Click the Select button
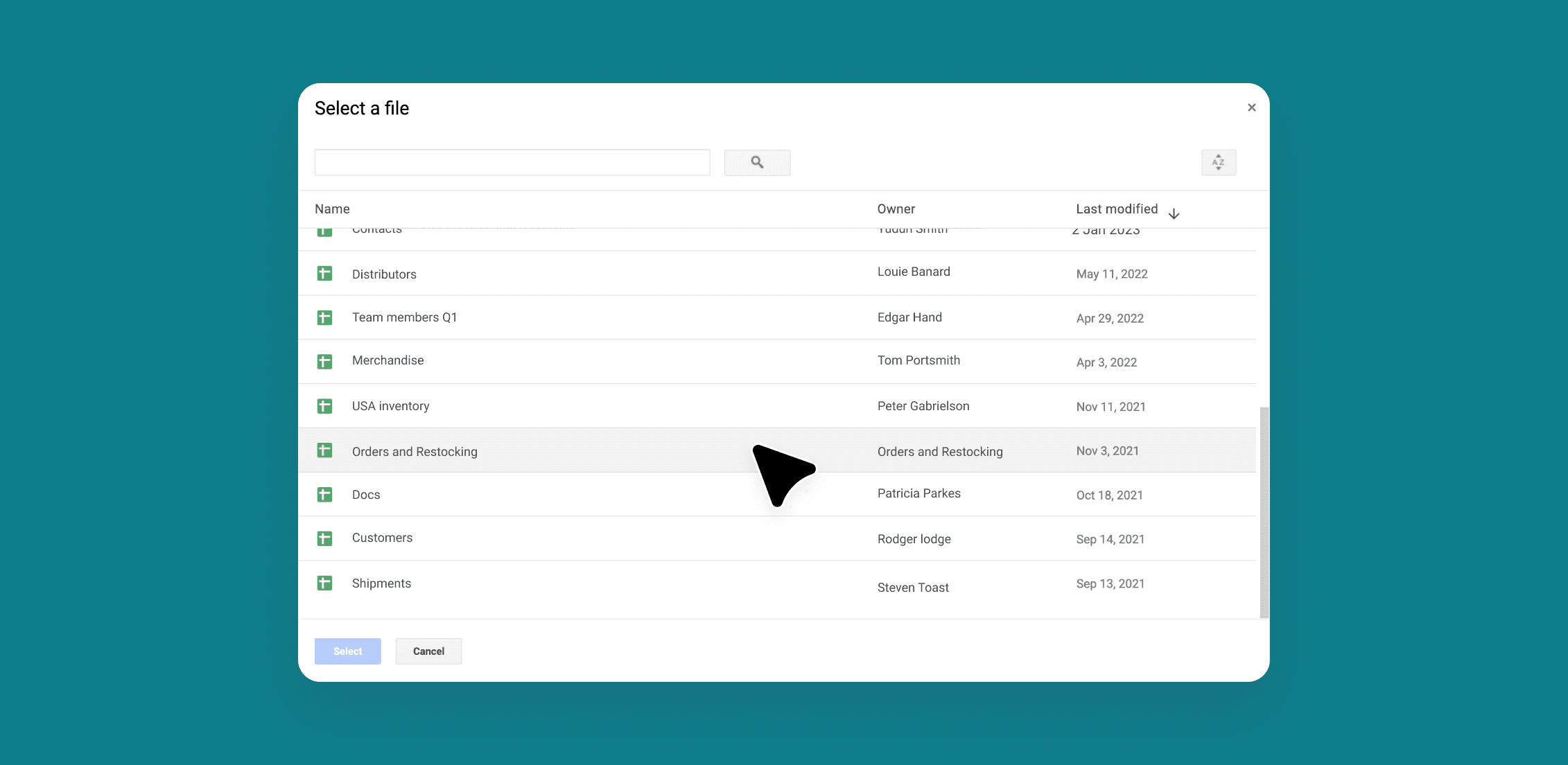Image resolution: width=1568 pixels, height=765 pixels. tap(347, 651)
